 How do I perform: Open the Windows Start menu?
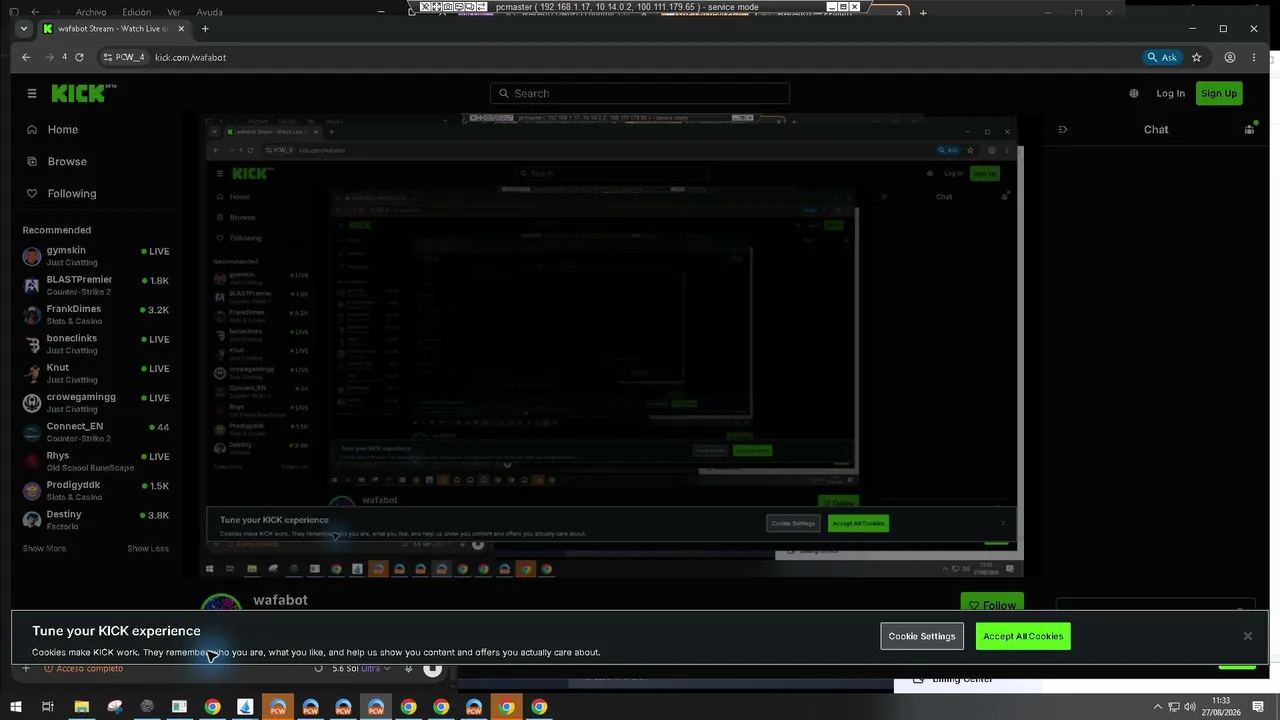pyautogui.click(x=15, y=707)
